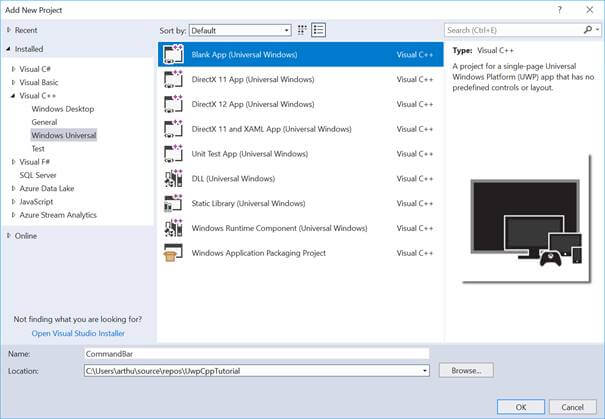Select Unit Test App (Universal Windows) text
605x419 pixels.
(250, 154)
